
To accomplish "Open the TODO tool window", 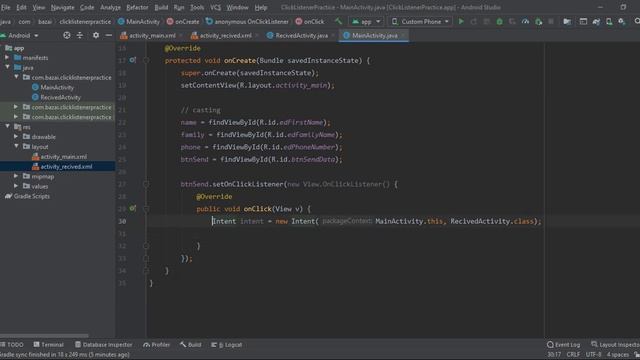I will pos(12,345).
